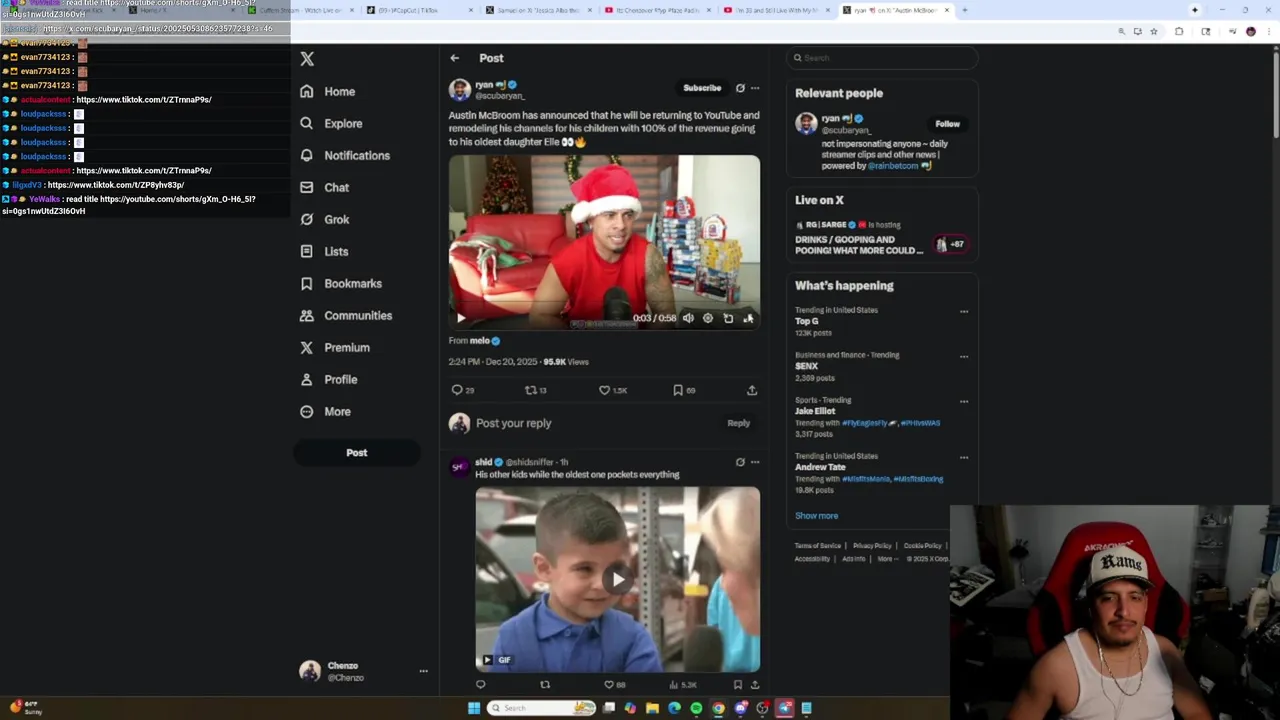
Task: Like shid's reply with 88 likes
Action: (x=614, y=685)
